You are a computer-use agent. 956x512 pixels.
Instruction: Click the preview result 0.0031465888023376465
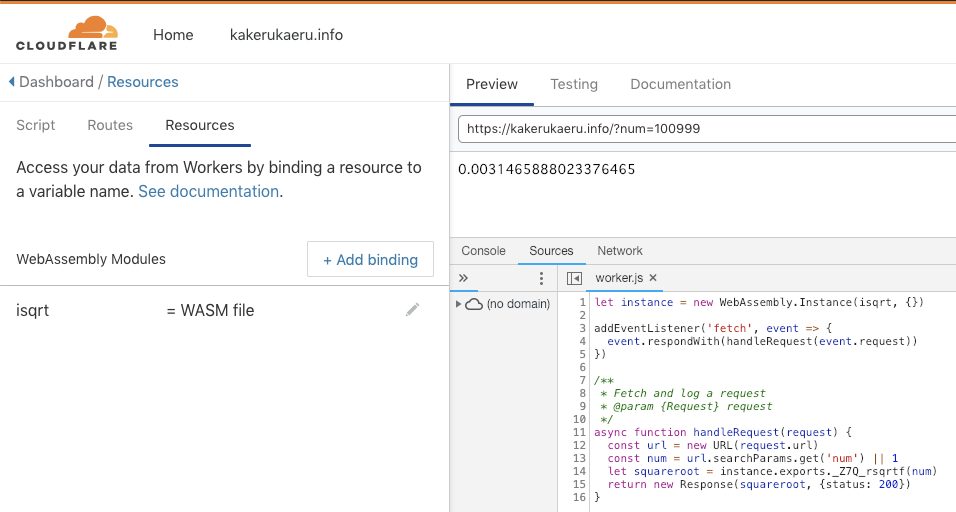pos(546,169)
